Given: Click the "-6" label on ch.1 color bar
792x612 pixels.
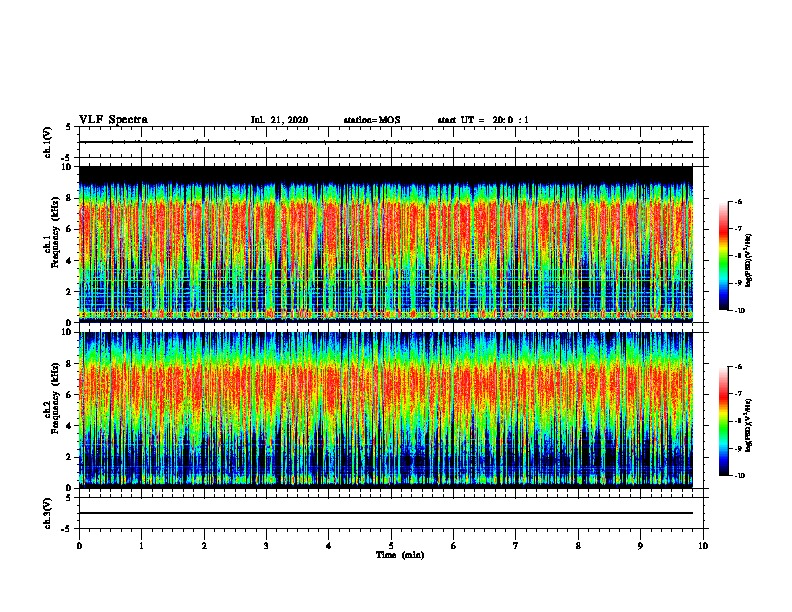Looking at the screenshot, I should click(738, 201).
